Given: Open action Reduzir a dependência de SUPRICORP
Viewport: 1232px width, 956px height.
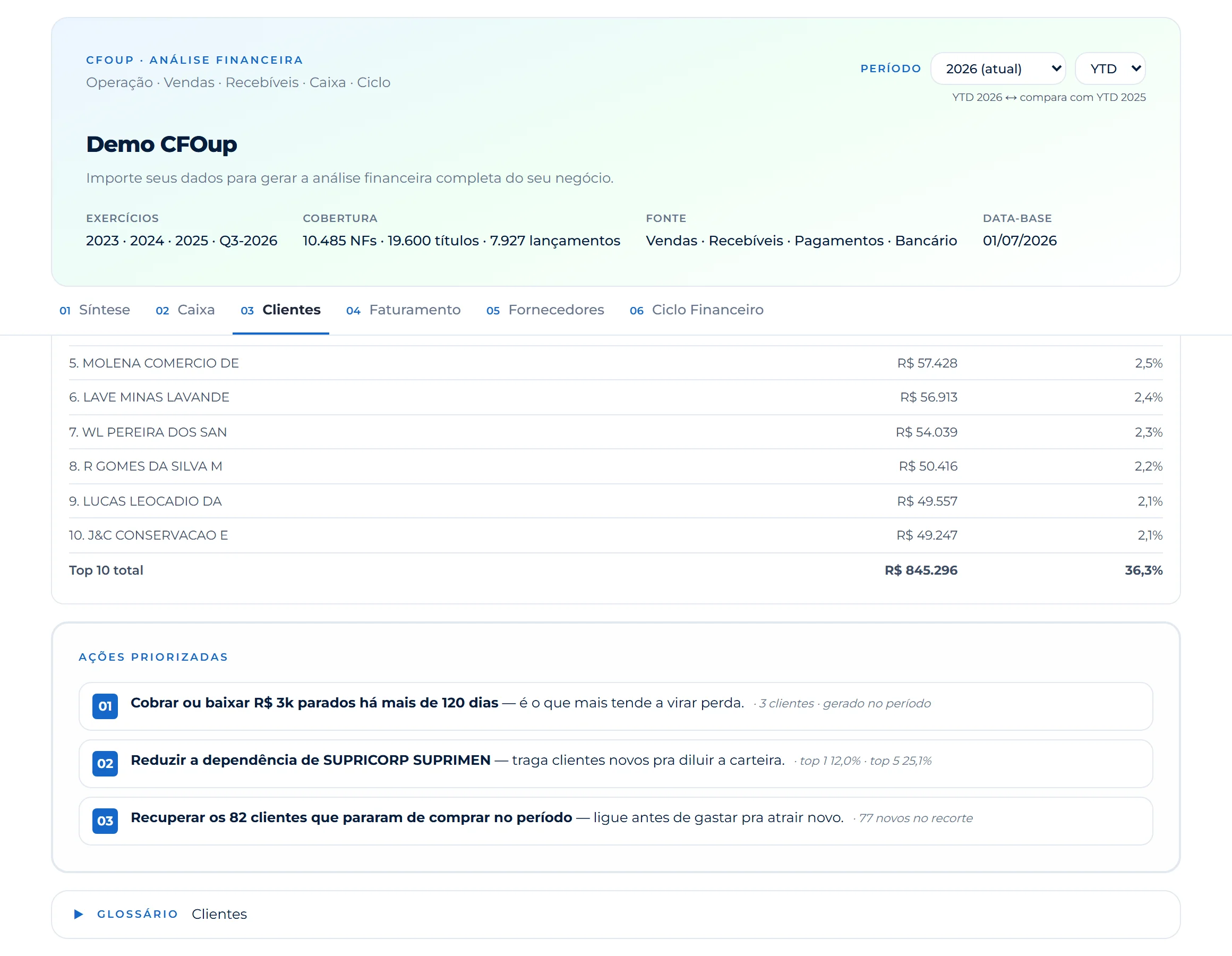Looking at the screenshot, I should tap(615, 764).
